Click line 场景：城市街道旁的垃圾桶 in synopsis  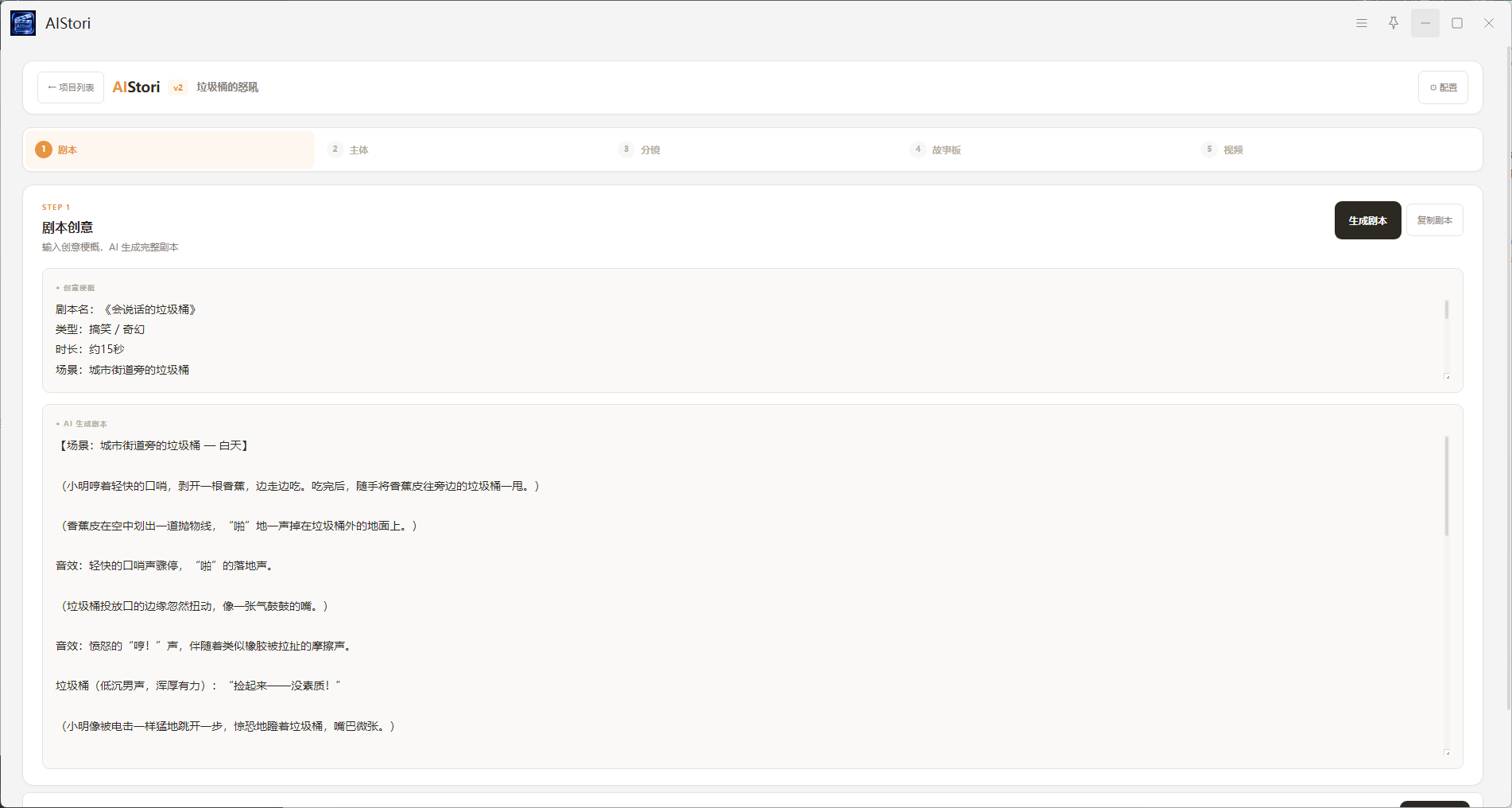click(x=122, y=370)
